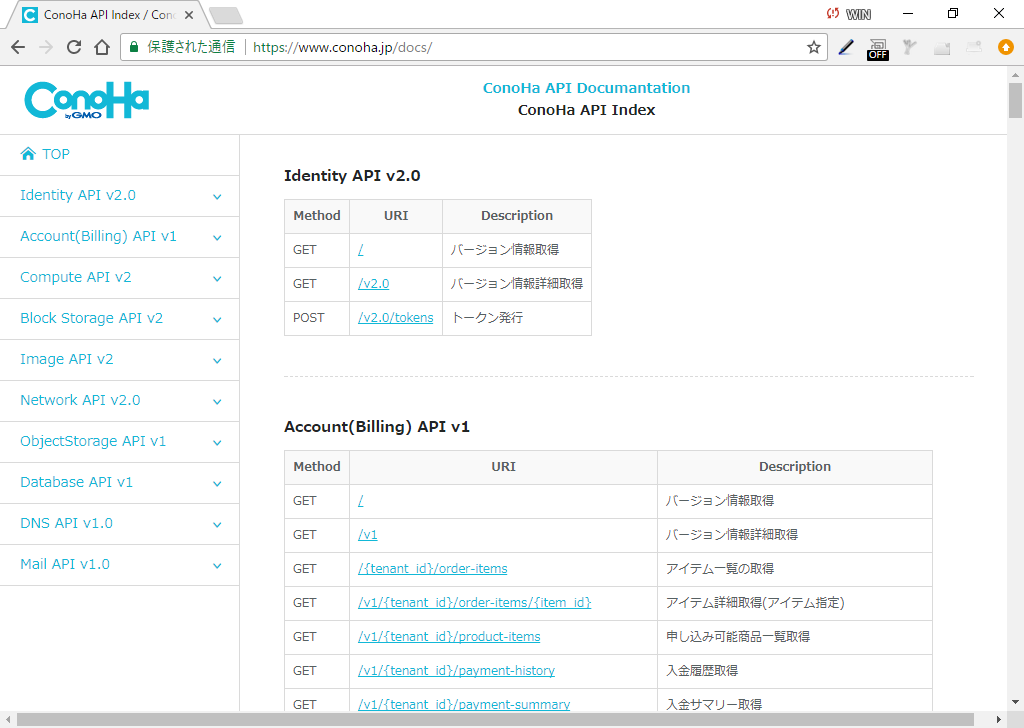Image resolution: width=1024 pixels, height=728 pixels.
Task: Close the ConoHa API Index tab
Action: tap(189, 15)
